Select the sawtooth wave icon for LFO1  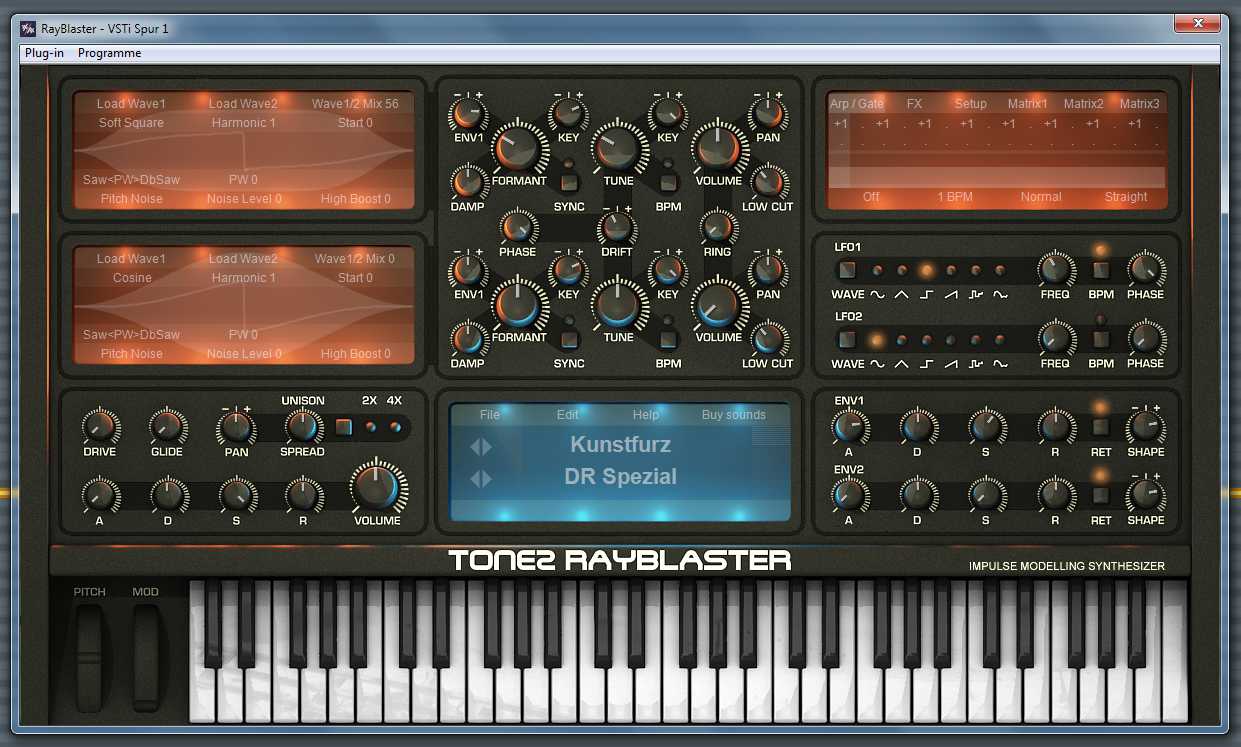(951, 295)
